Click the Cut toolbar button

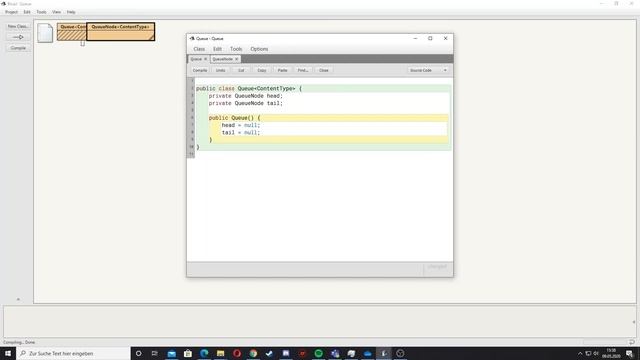(x=241, y=70)
